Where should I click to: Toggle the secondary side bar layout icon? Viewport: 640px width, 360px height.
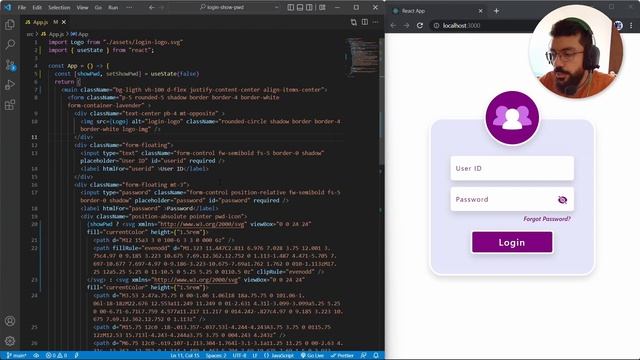[309, 7]
